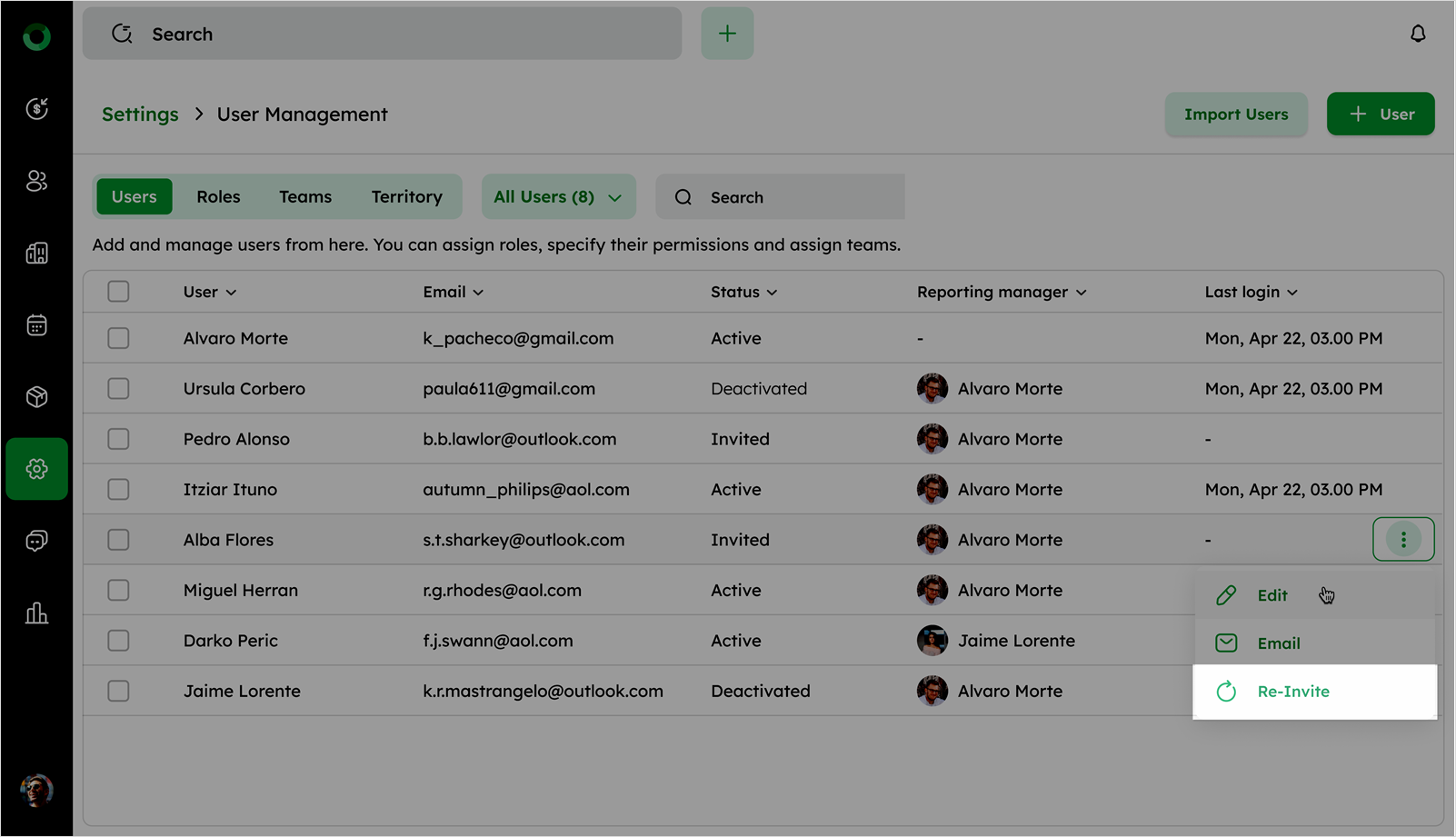Click the notification bell icon
The width and height of the screenshot is (1456, 837).
[x=1418, y=35]
